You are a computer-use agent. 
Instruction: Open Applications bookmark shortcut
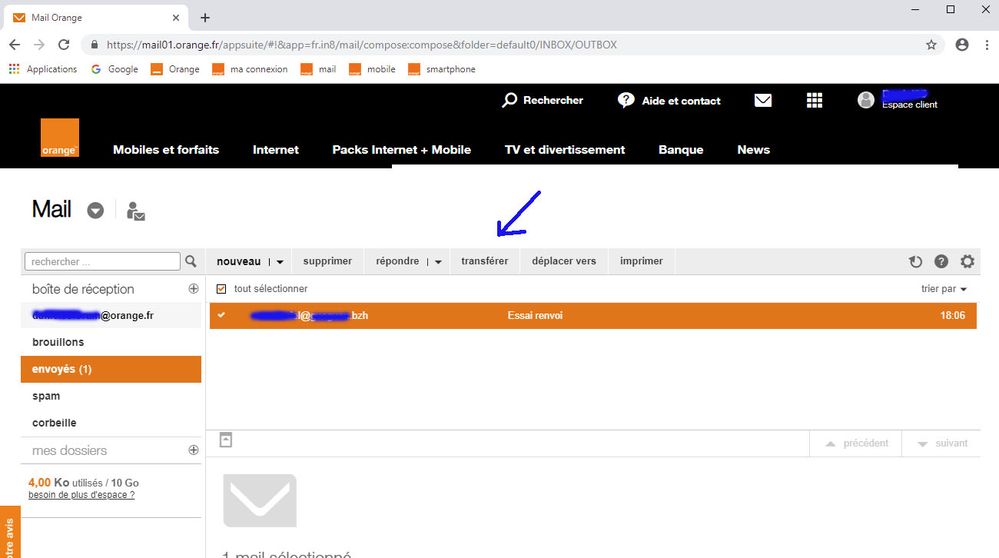[43, 69]
